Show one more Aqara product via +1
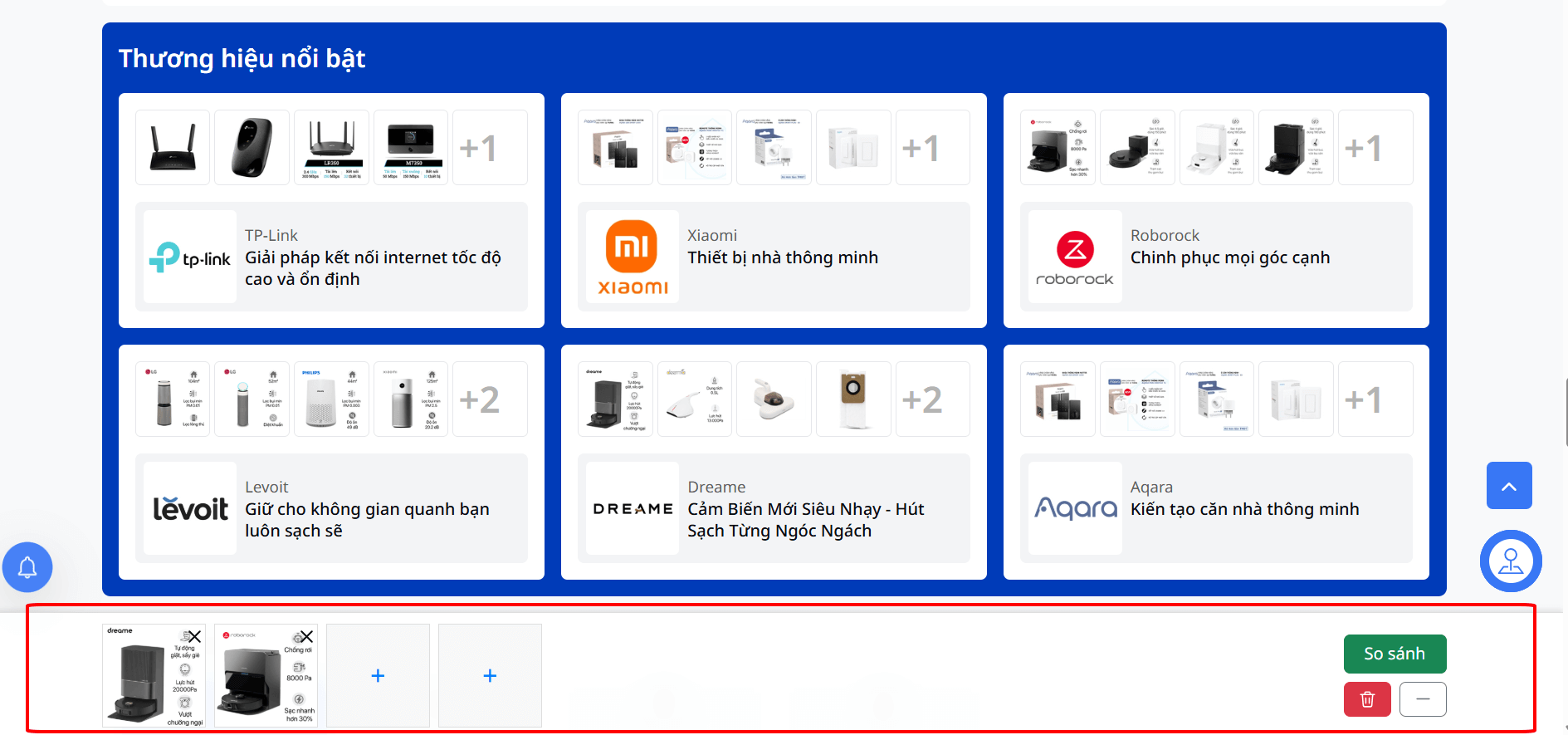Viewport: 1568px width, 735px height. (1375, 399)
